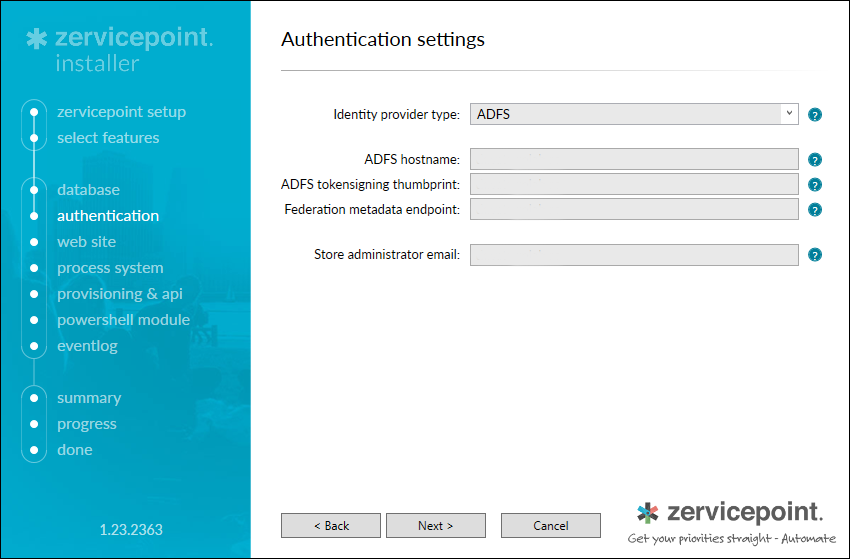
Task: Click the zervicepoint installer logo asterisk
Action: click(37, 39)
